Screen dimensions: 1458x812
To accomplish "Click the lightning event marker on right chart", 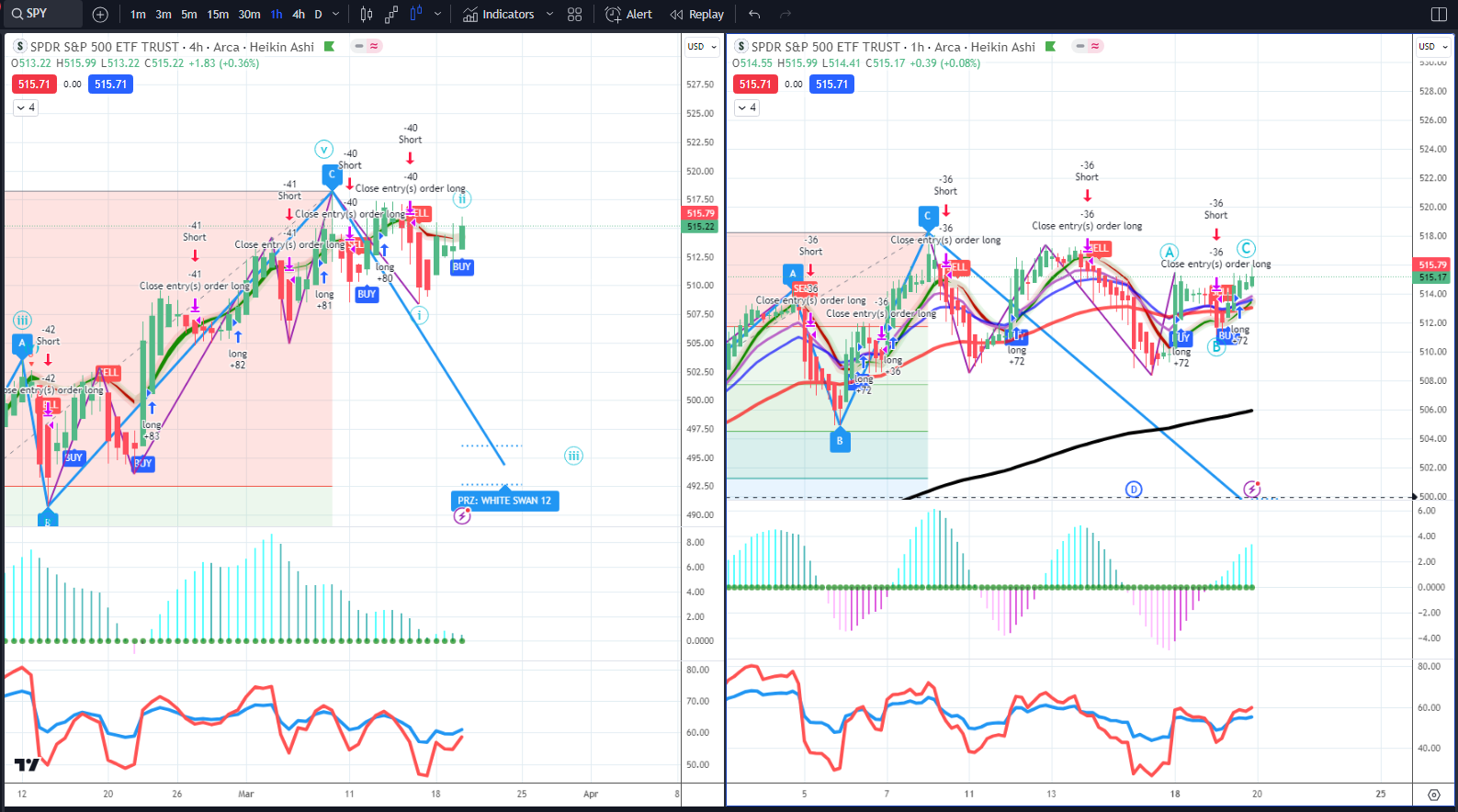I will 1251,489.
